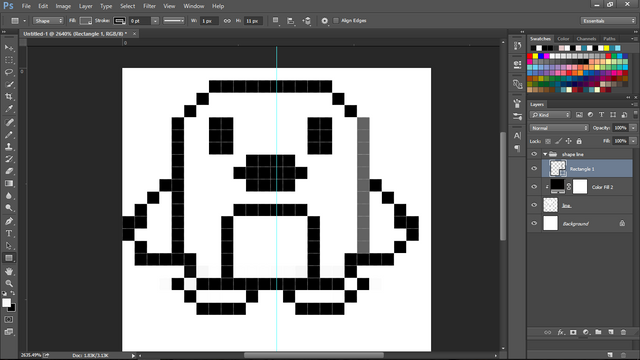Screen dimensions: 640x360
Task: Hide the Background layer
Action: pos(534,224)
